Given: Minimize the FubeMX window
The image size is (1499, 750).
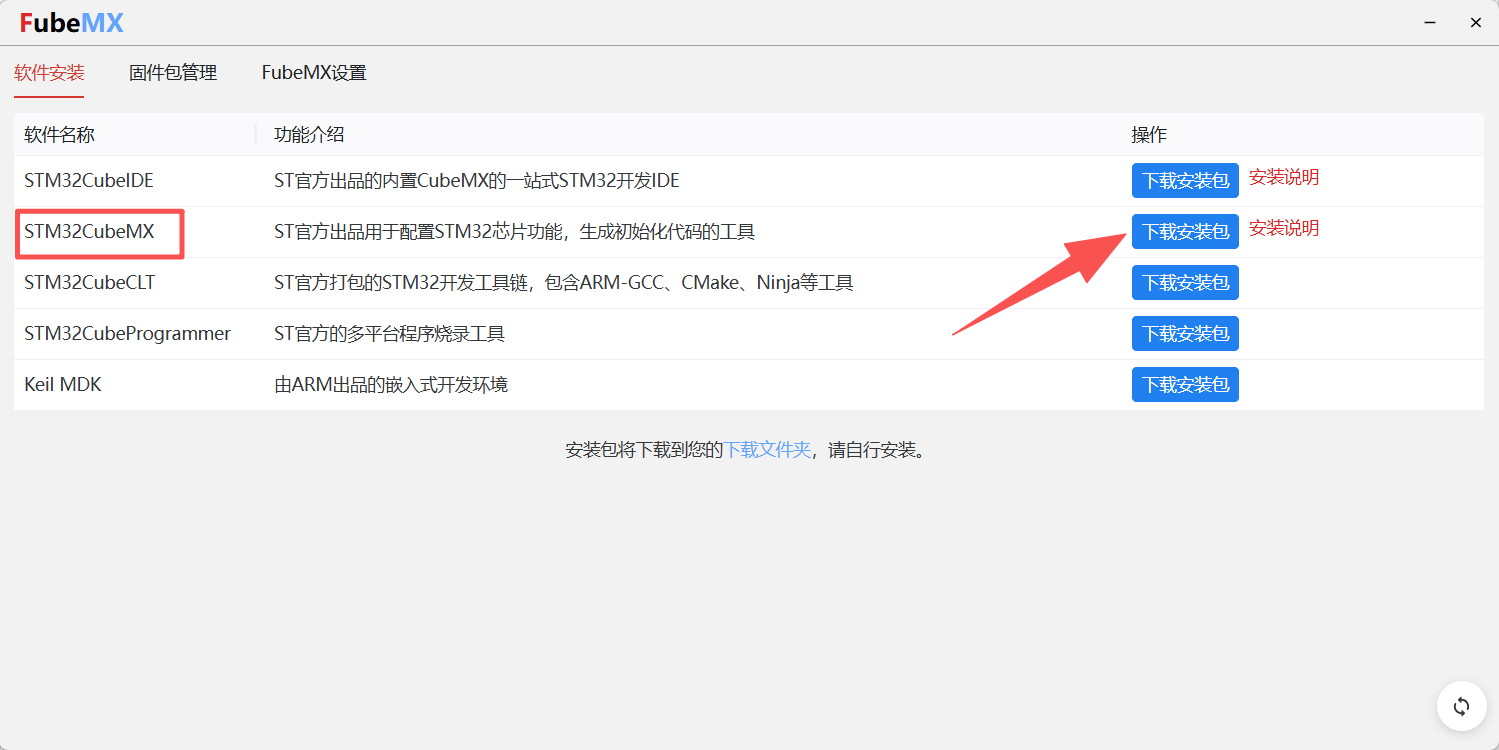Looking at the screenshot, I should 1430,22.
